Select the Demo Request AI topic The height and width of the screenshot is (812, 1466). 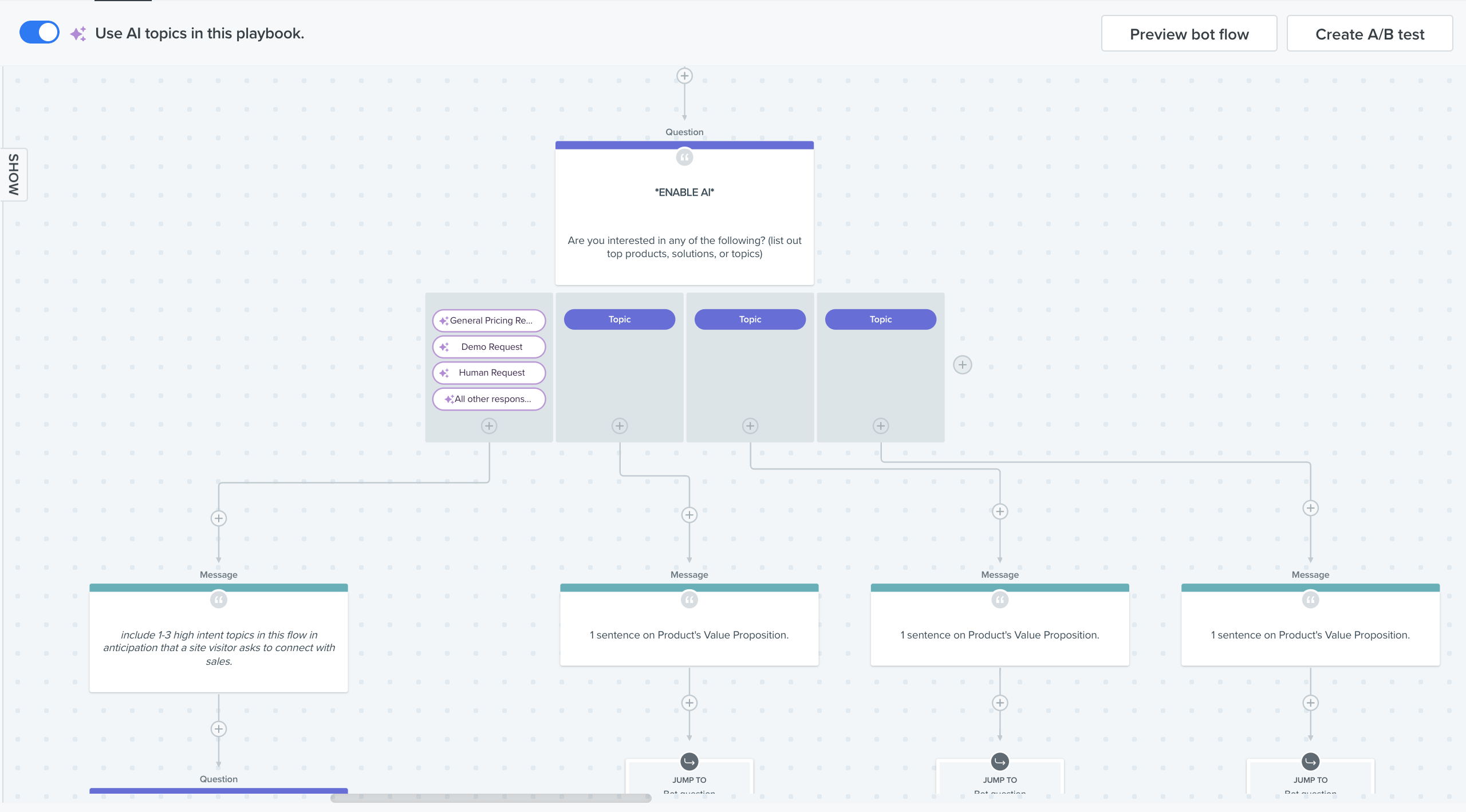[x=489, y=347]
